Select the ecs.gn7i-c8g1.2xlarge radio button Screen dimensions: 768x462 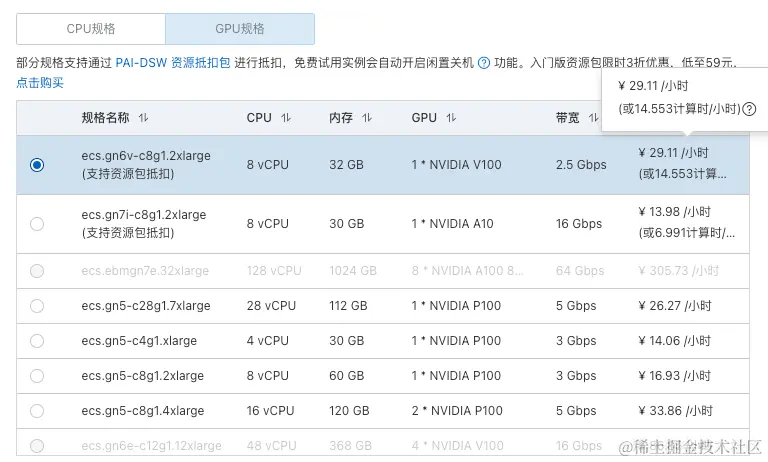[x=37, y=224]
